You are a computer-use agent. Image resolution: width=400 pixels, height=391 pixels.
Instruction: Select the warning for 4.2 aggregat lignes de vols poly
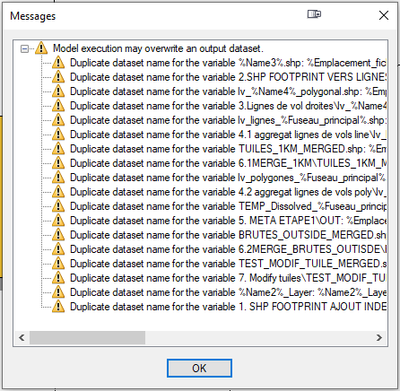[x=228, y=192]
